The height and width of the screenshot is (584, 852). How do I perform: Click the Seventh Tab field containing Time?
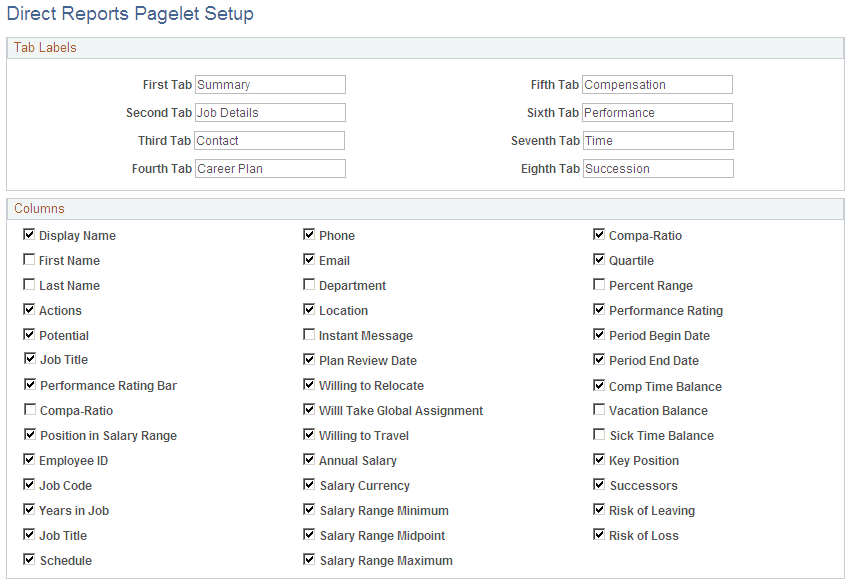click(657, 140)
